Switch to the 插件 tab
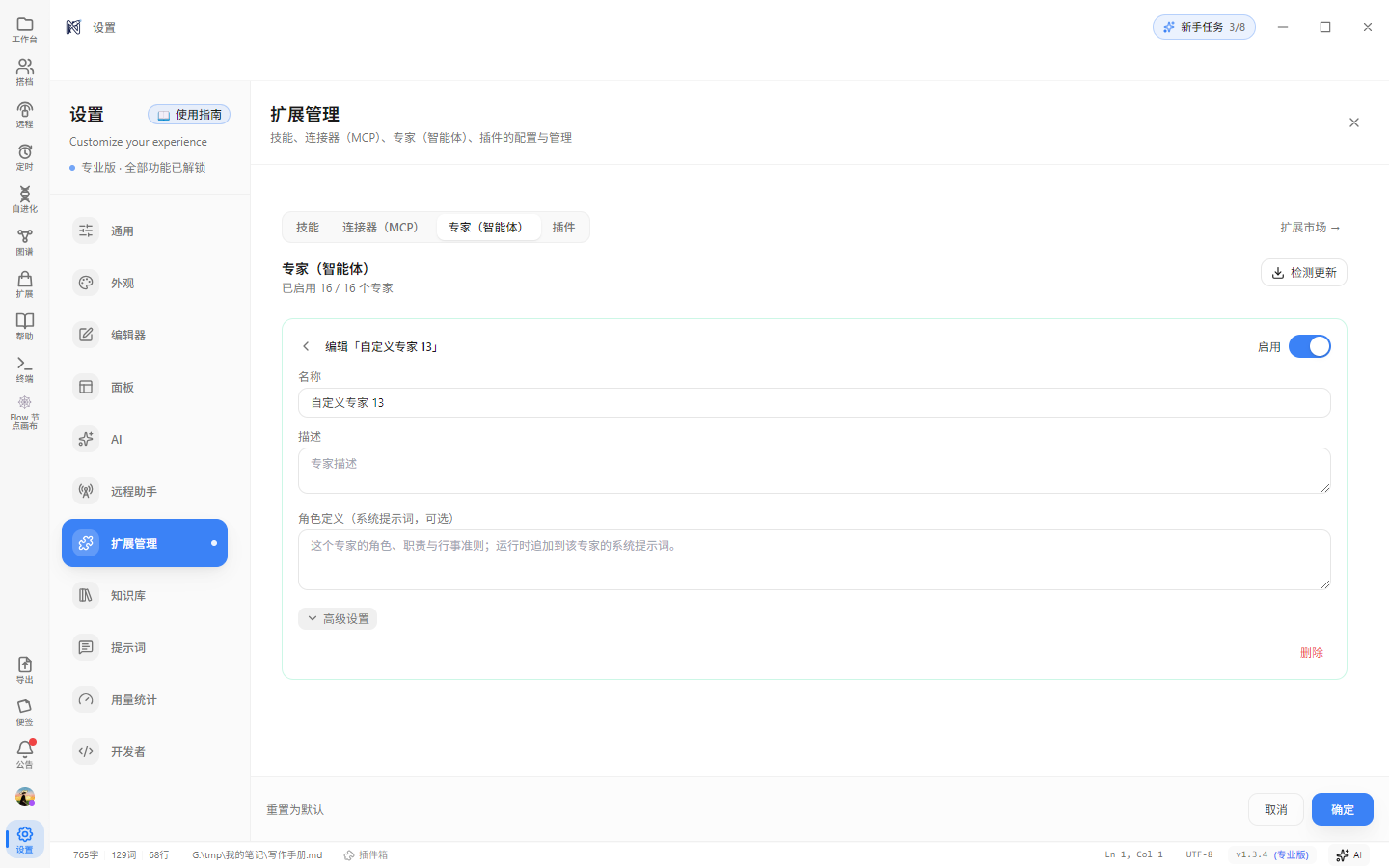 pos(564,228)
